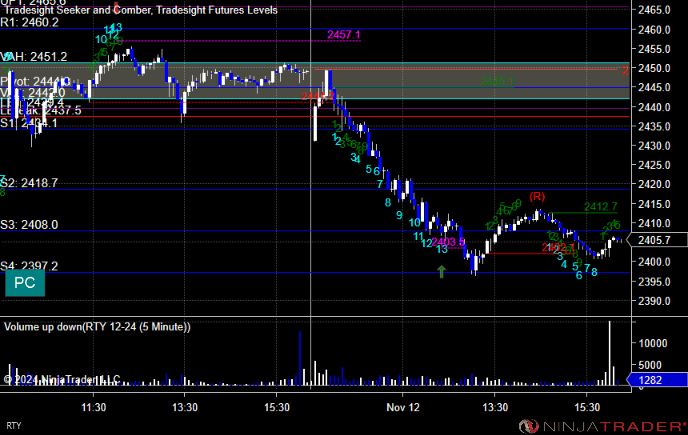Click 2390.0 on the price axis

[654, 301]
